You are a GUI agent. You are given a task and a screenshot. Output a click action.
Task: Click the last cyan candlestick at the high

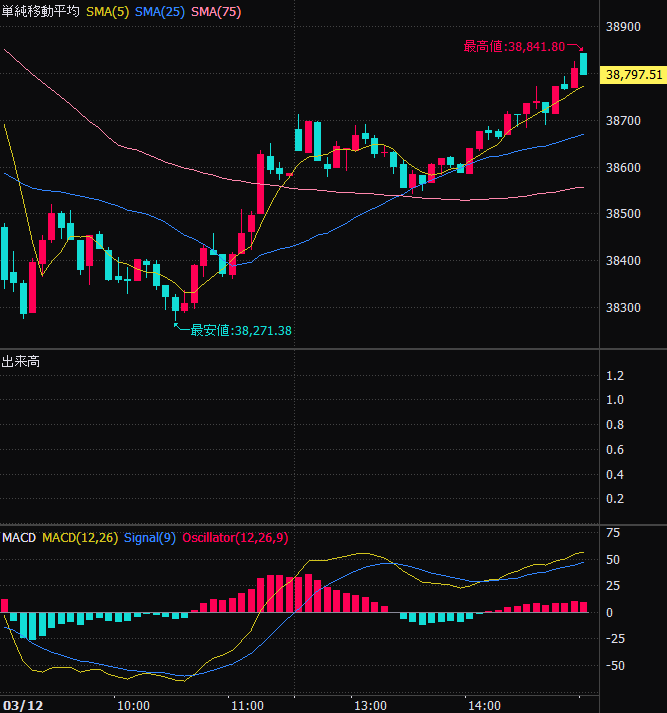[583, 64]
